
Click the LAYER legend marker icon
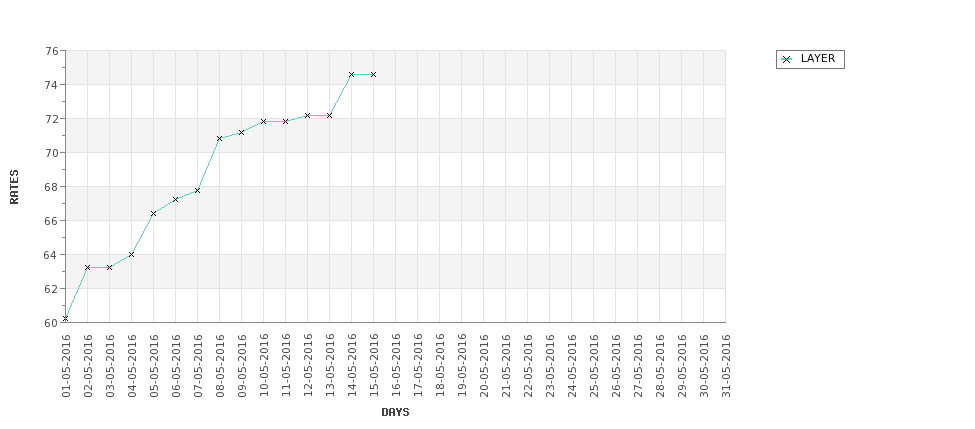click(x=787, y=59)
